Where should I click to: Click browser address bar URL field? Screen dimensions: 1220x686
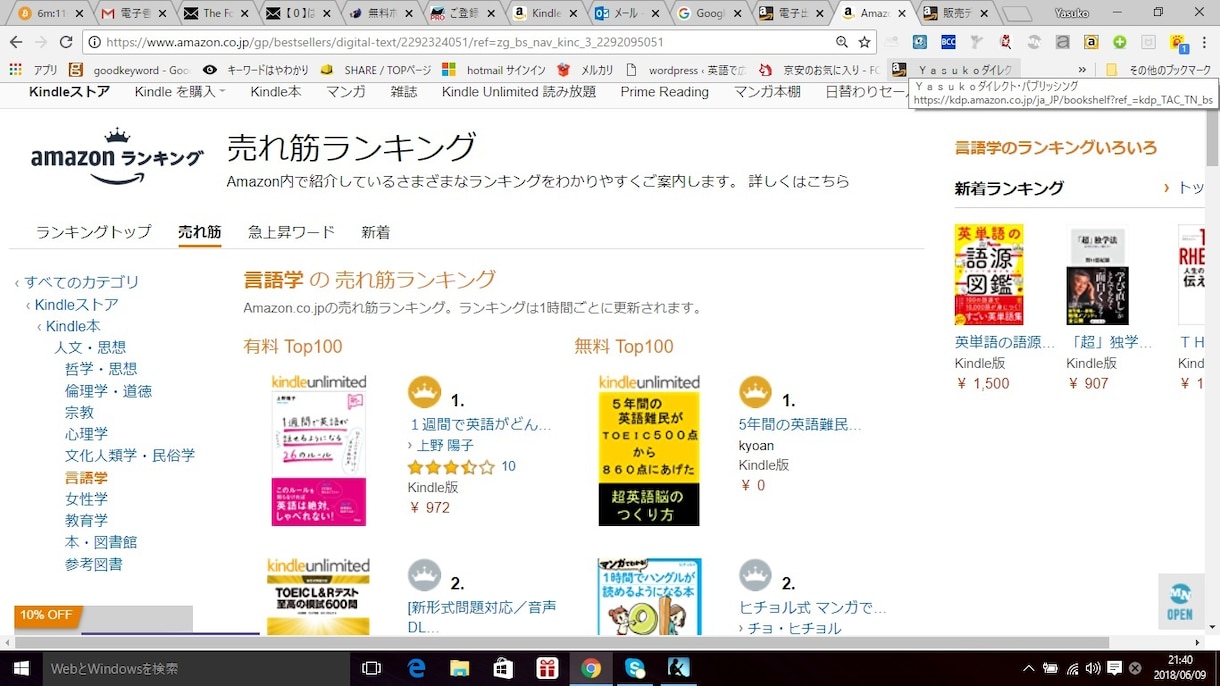coord(460,42)
